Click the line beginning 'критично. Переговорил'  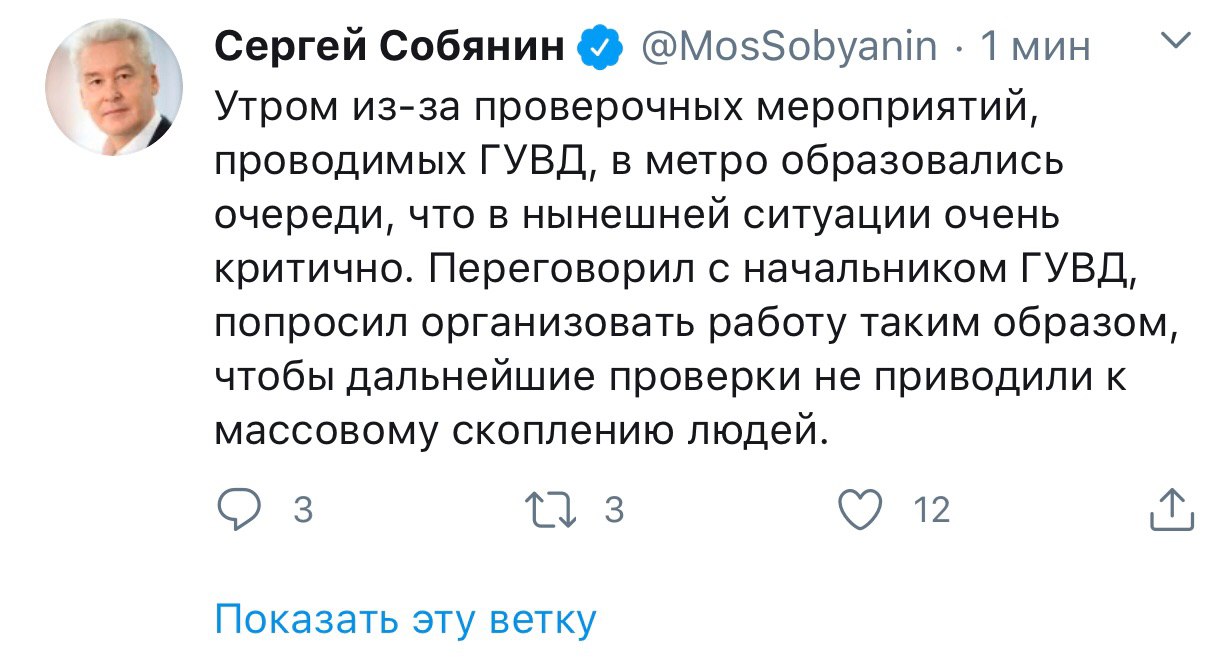coord(670,268)
